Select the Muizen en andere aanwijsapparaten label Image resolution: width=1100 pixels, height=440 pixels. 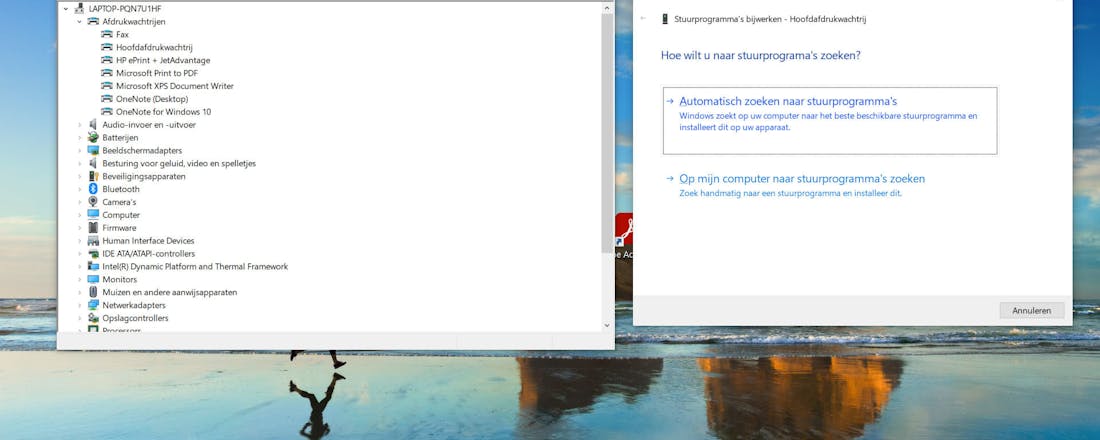click(x=170, y=292)
